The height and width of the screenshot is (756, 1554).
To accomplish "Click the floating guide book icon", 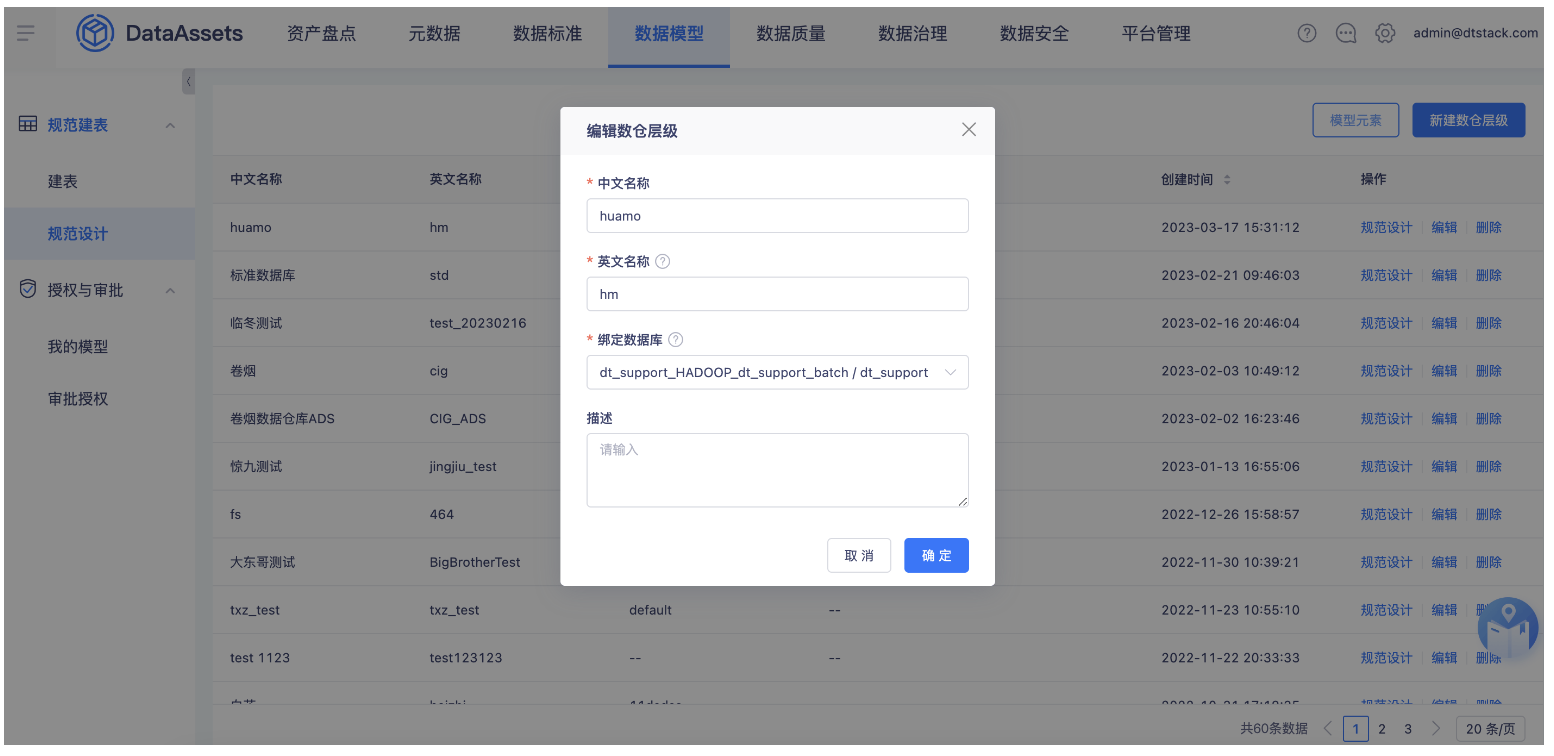I will click(x=1508, y=628).
